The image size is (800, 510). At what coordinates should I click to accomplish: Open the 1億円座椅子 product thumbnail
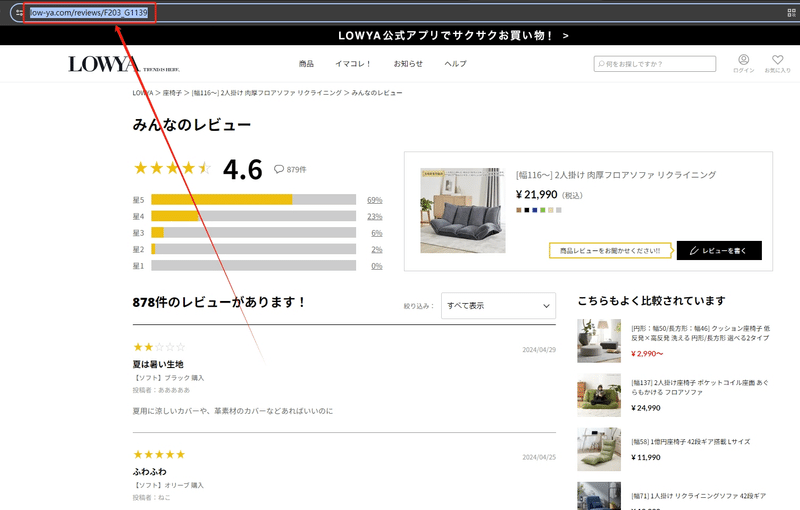pyautogui.click(x=599, y=449)
